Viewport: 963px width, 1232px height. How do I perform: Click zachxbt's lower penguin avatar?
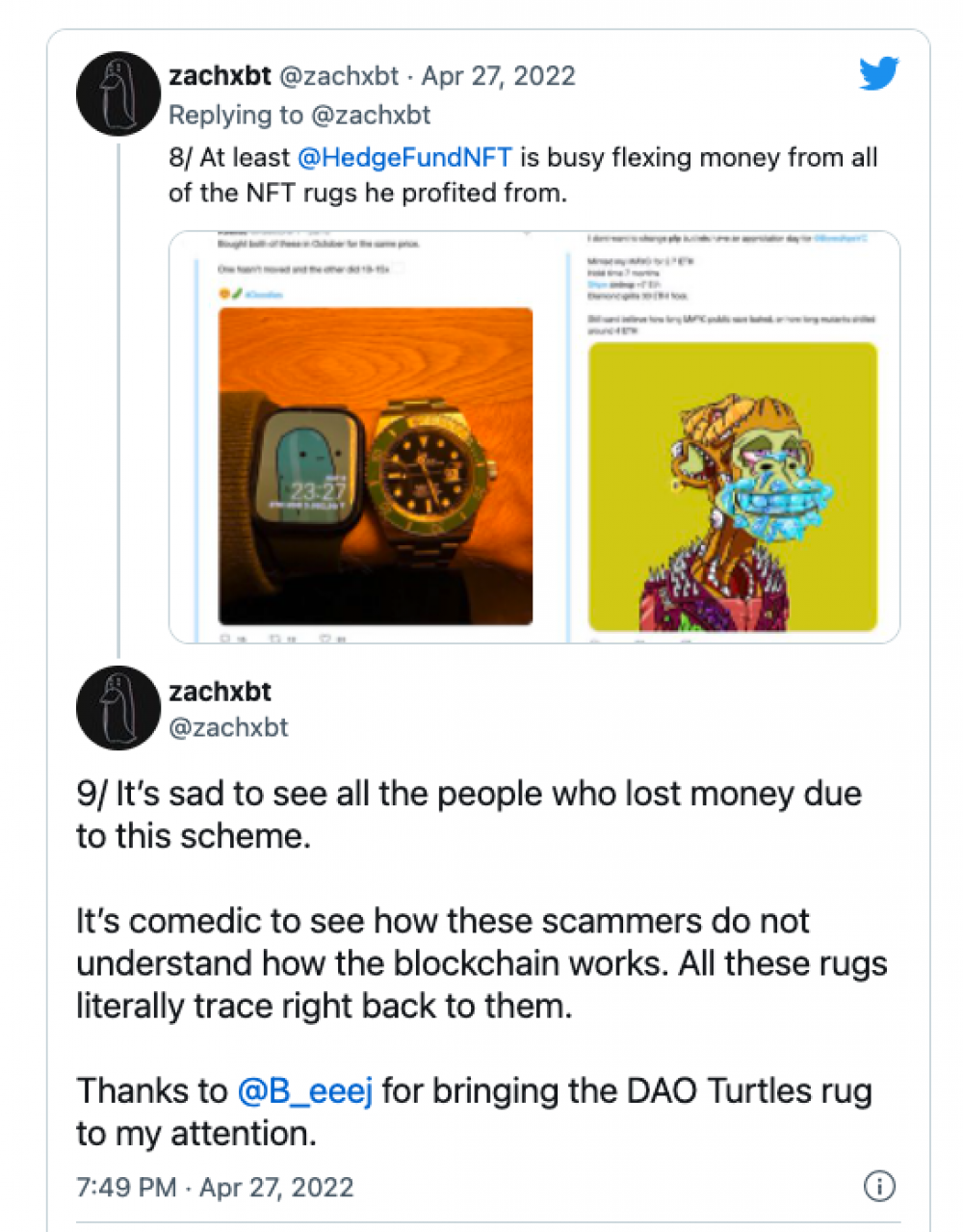pos(118,708)
